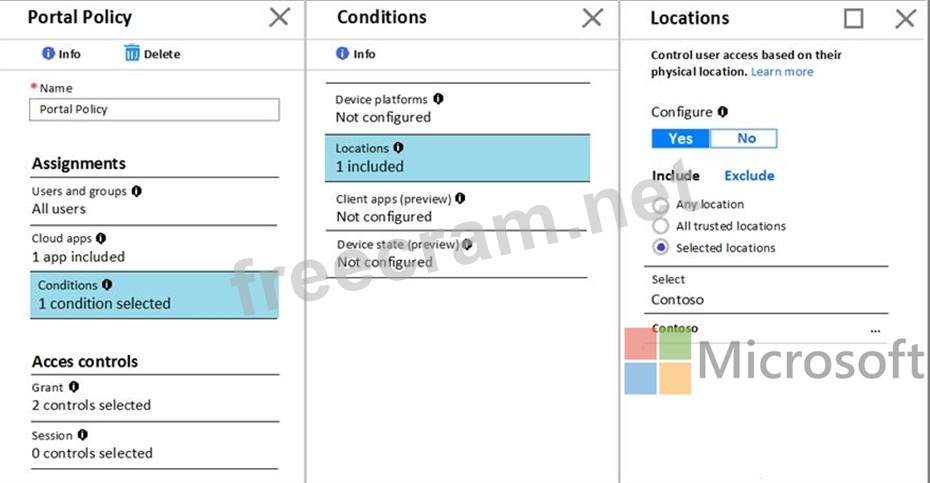Open the Locations condition row
930x483 pixels.
[457, 158]
